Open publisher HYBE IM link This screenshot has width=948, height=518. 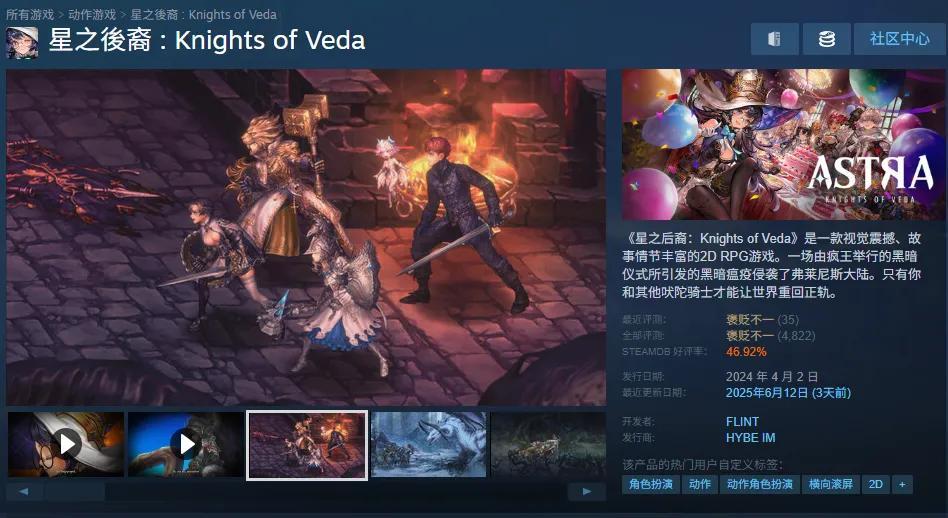(x=750, y=438)
